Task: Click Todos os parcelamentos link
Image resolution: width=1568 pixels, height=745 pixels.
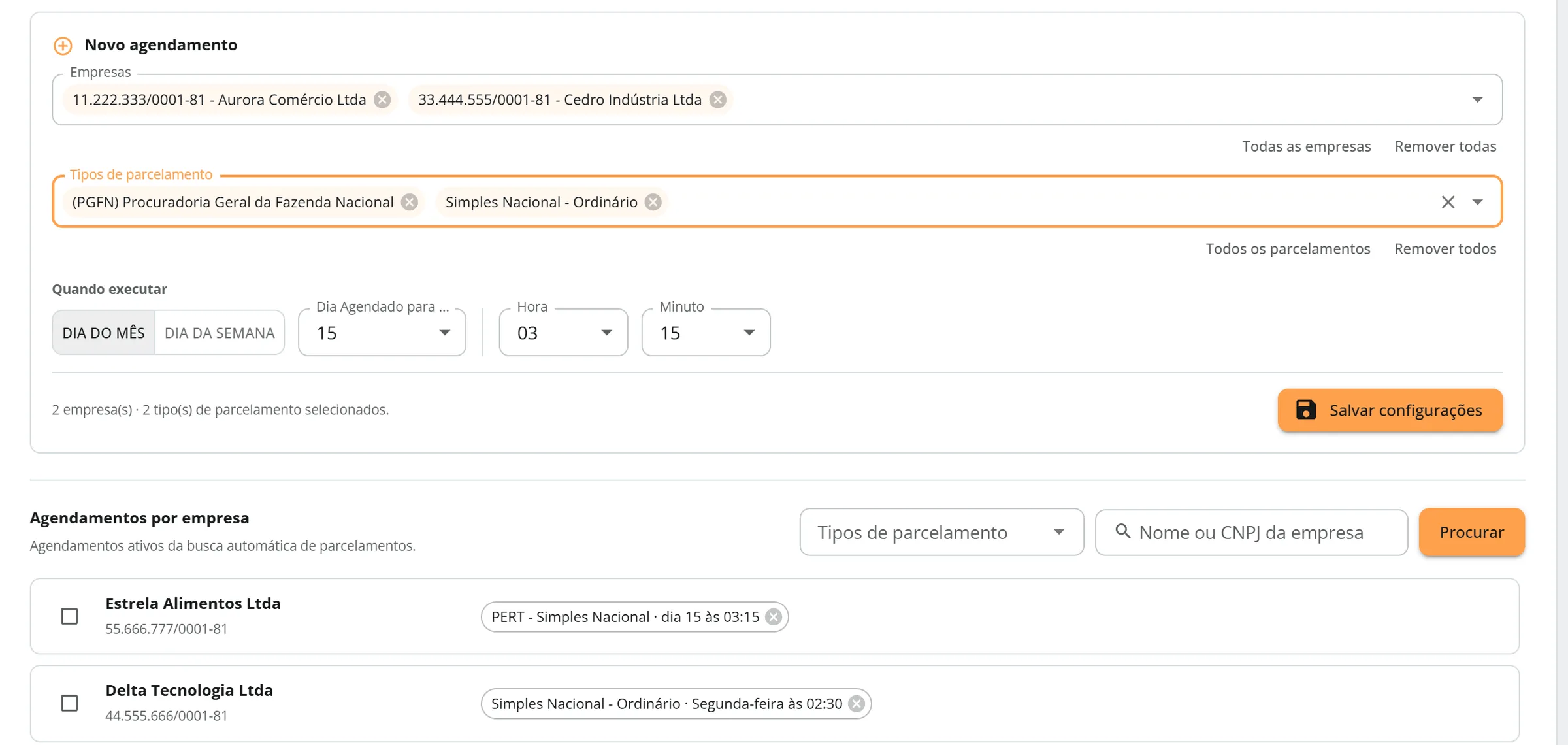Action: coord(1288,249)
